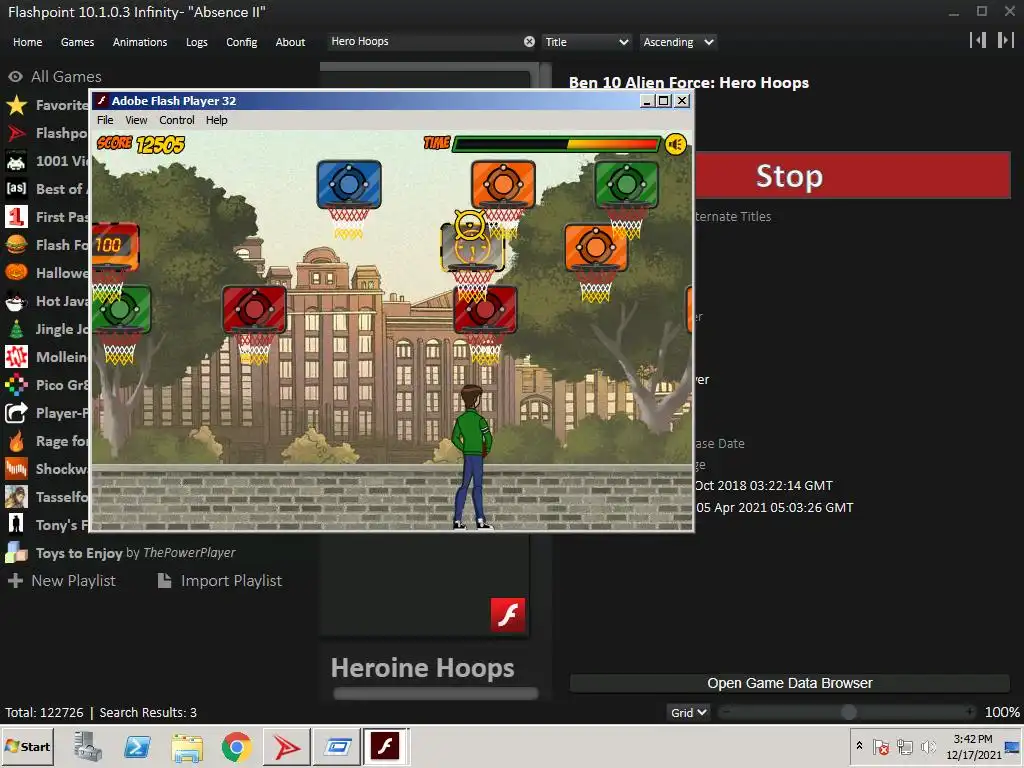Open the Control menu in Flash Player
1024x768 pixels.
coord(177,120)
